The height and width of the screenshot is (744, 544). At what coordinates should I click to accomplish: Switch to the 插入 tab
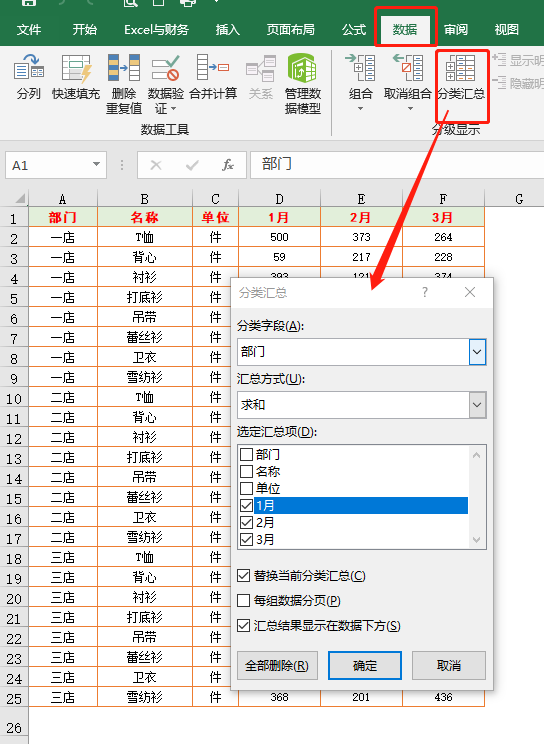pyautogui.click(x=228, y=29)
